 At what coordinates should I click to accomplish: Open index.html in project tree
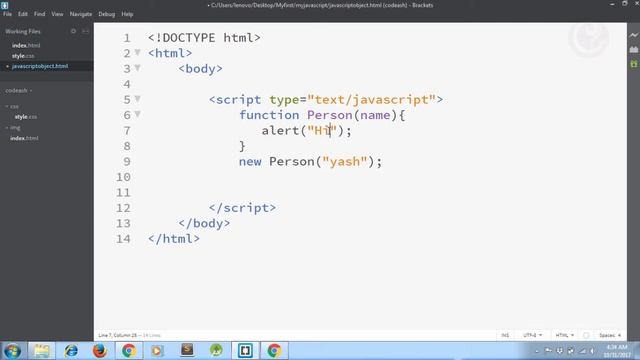tap(24, 138)
